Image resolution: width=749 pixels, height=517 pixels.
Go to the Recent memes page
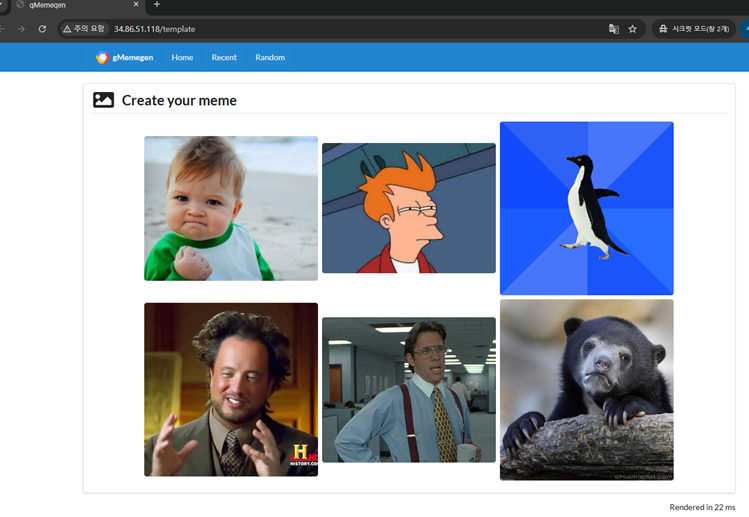point(224,57)
